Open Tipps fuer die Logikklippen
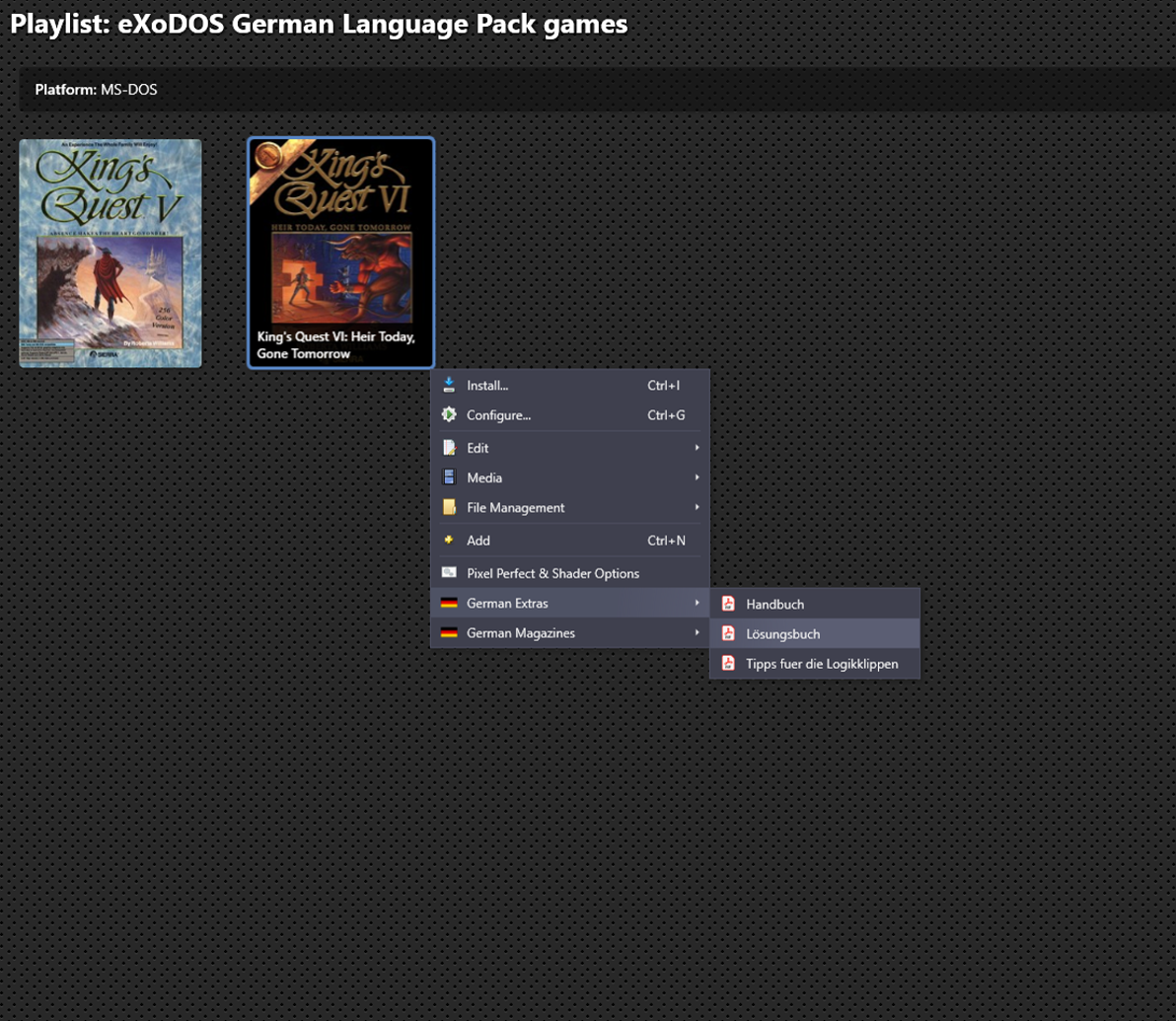1176x1021 pixels. pos(815,664)
